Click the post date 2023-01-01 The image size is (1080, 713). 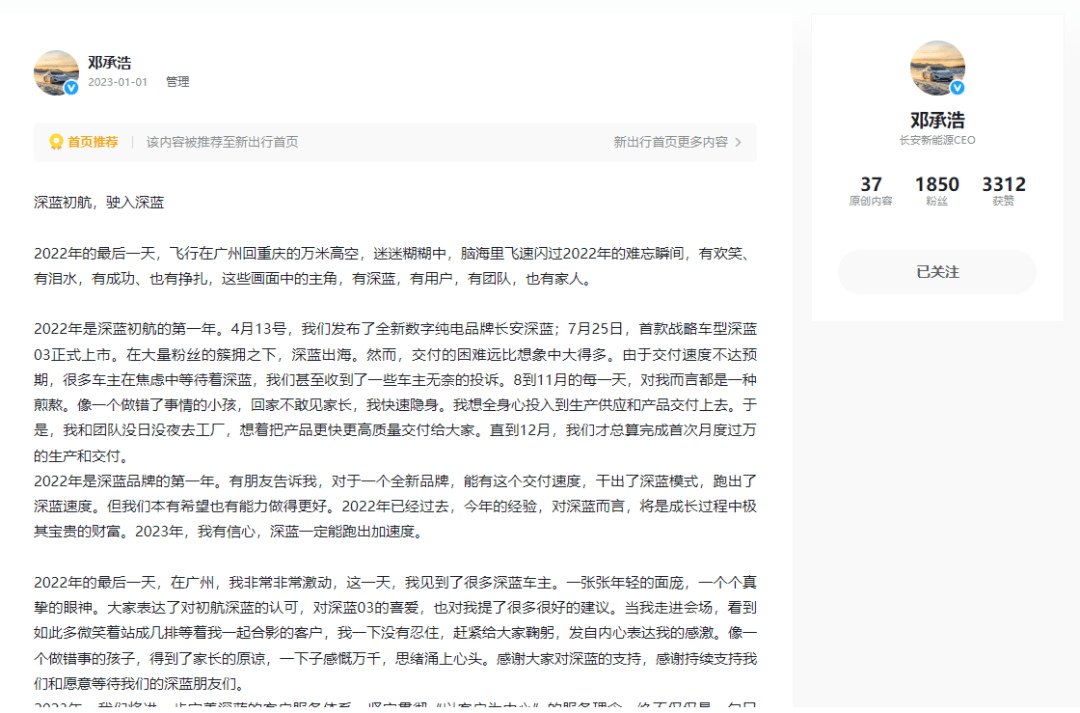[x=118, y=82]
